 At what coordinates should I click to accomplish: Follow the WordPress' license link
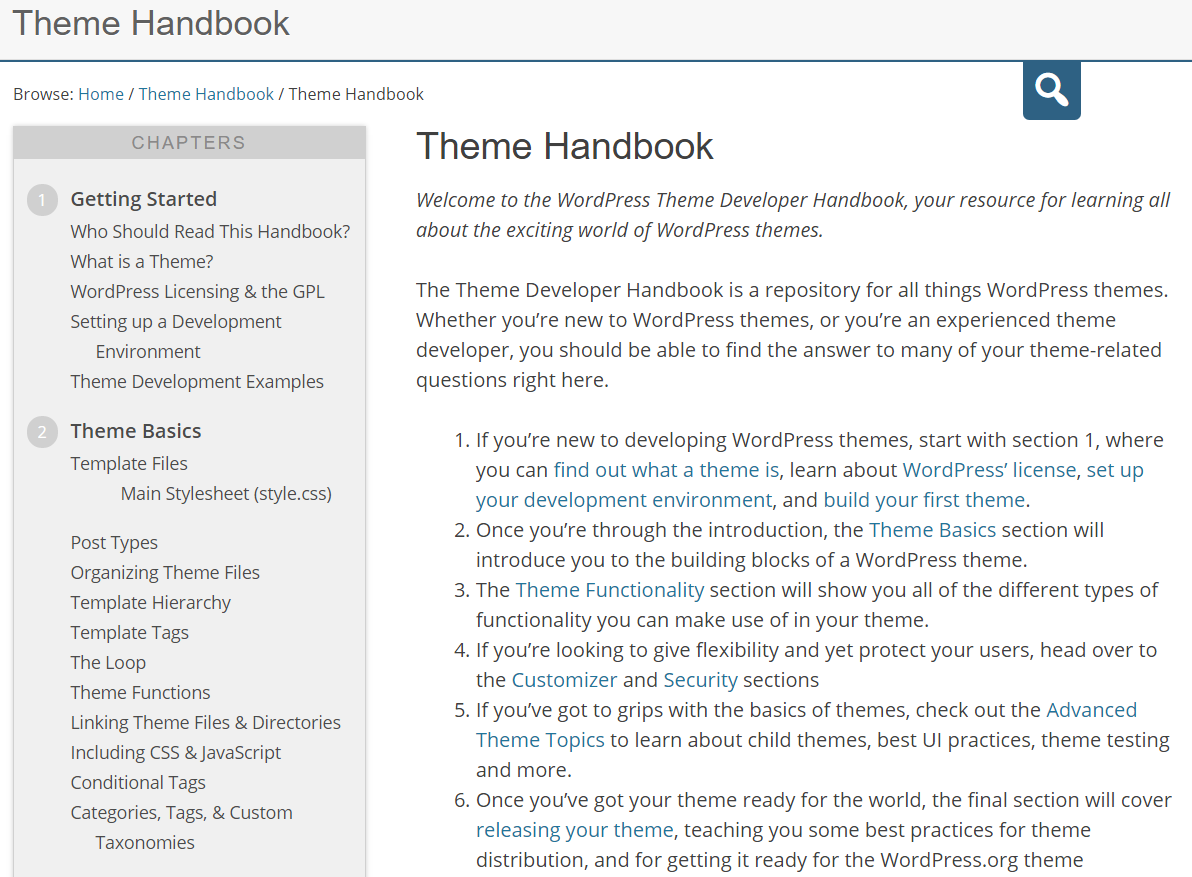pos(989,470)
